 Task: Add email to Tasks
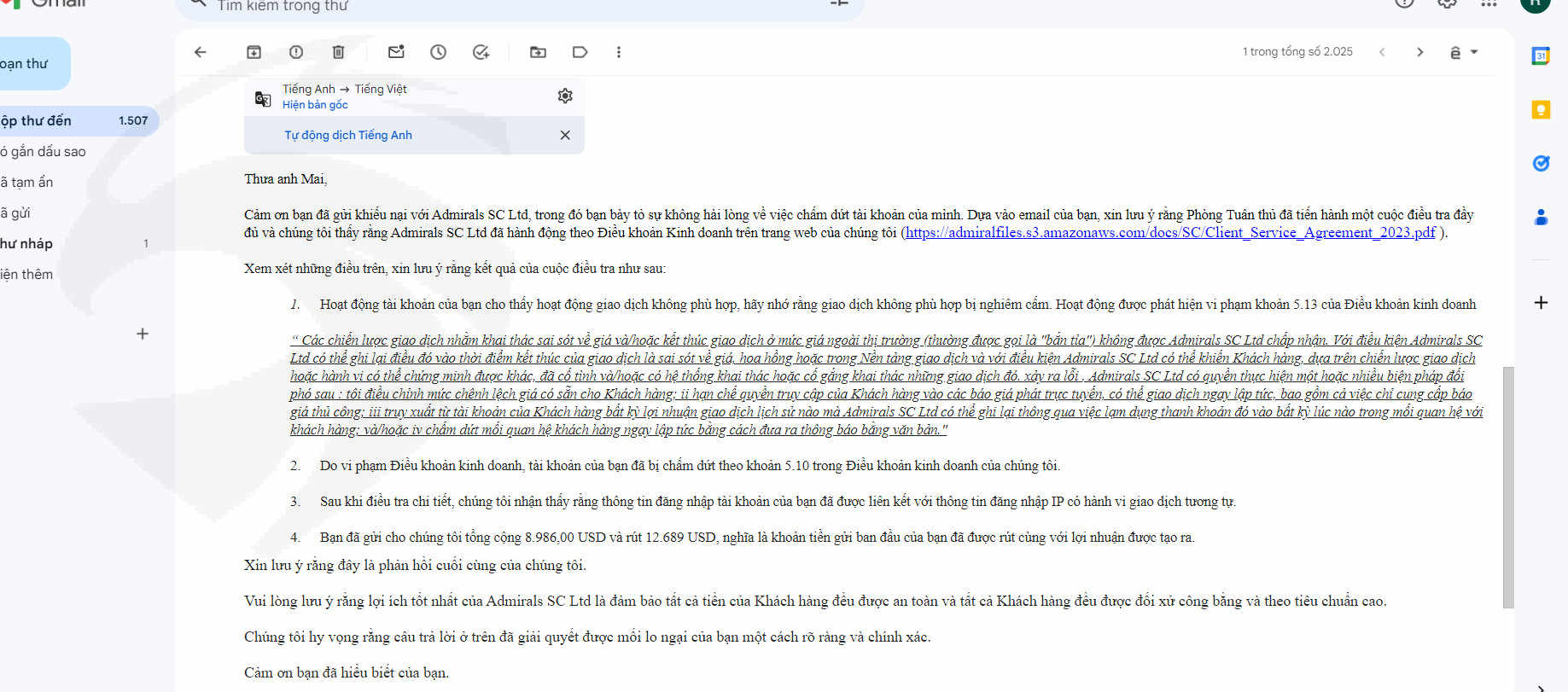tap(481, 52)
